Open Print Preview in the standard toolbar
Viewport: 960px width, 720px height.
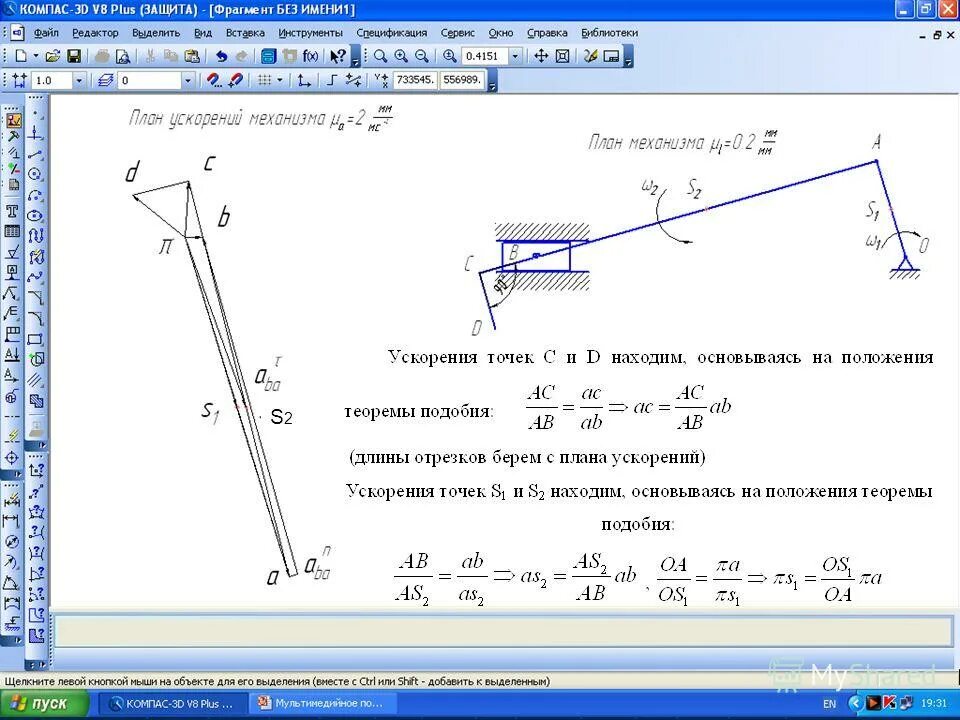pyautogui.click(x=122, y=56)
